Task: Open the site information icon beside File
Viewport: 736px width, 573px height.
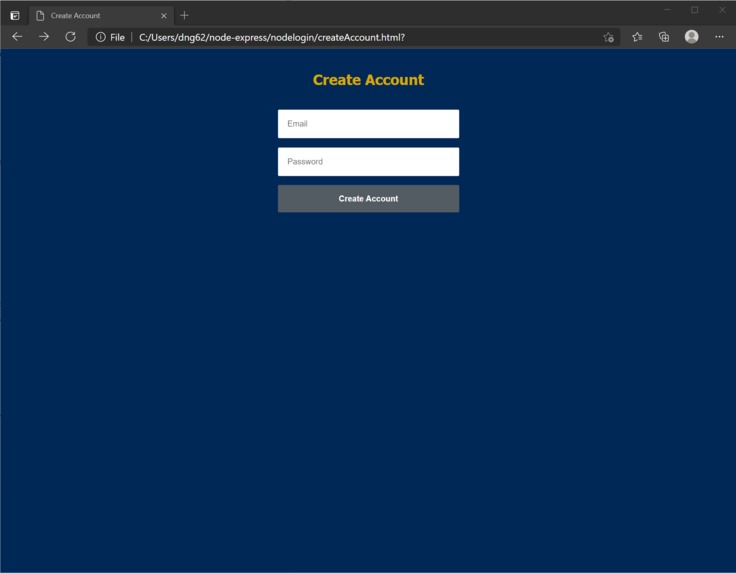Action: click(100, 37)
